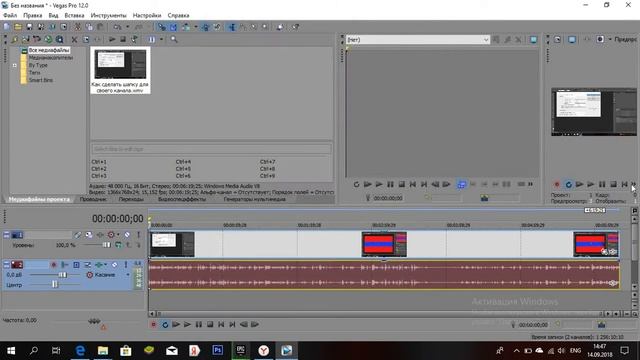
Task: Open the Касание automation mode dropdown
Action: [109, 275]
